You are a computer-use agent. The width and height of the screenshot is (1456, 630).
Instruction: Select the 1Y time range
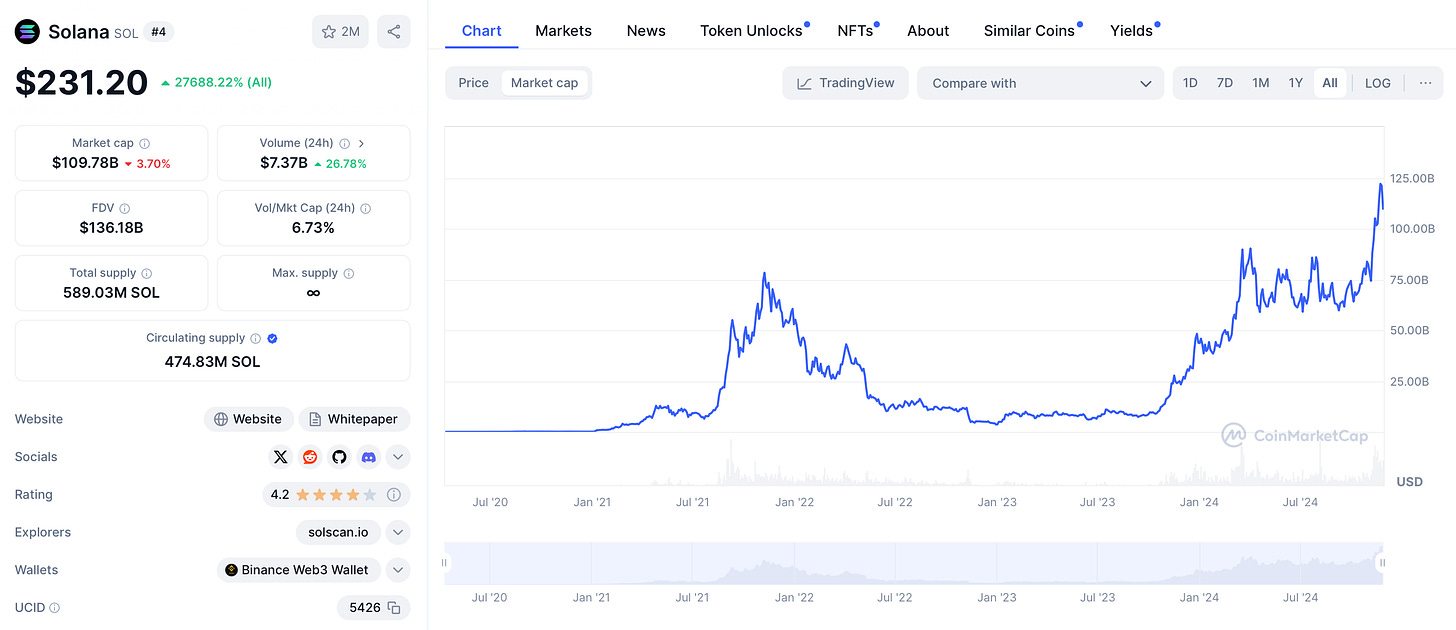click(x=1295, y=83)
